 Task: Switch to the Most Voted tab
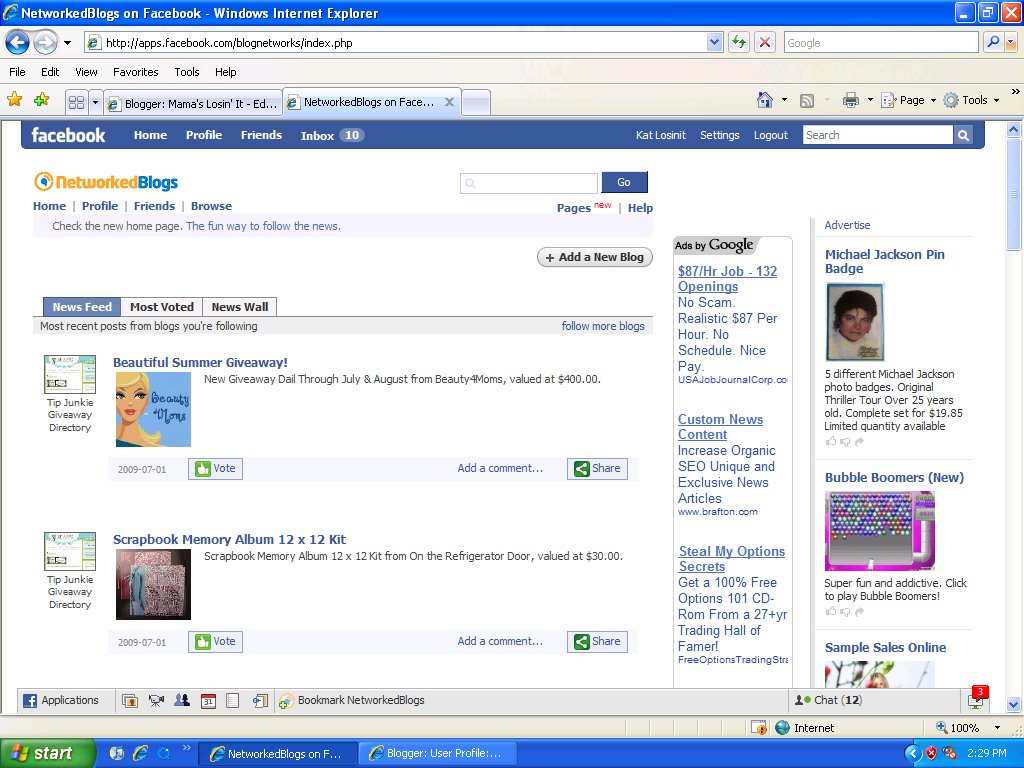(x=161, y=307)
